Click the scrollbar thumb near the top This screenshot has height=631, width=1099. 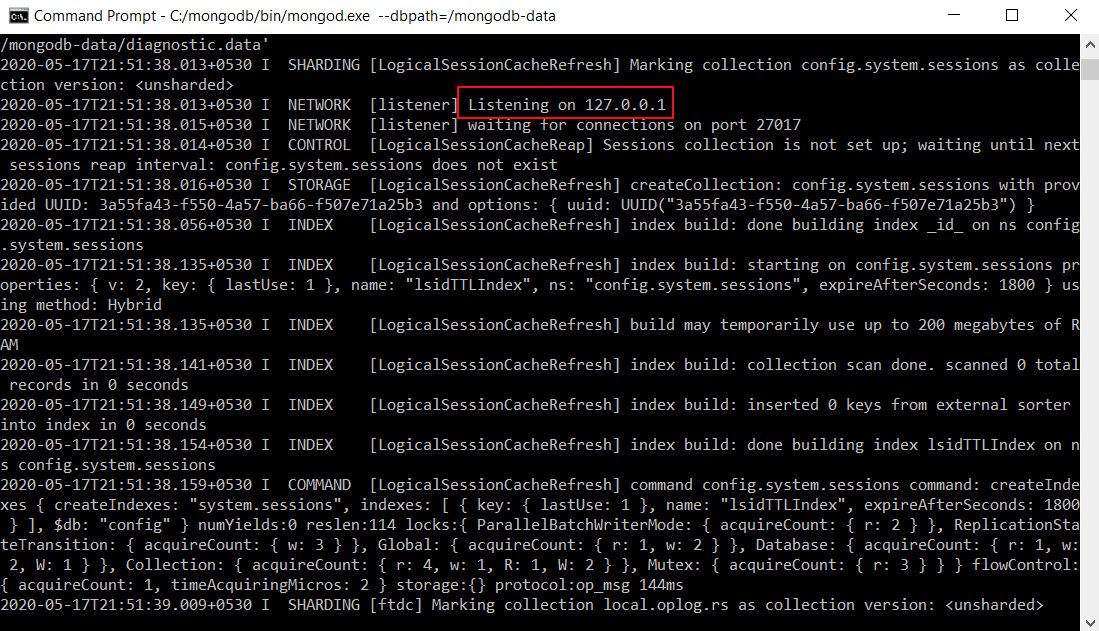[x=1090, y=60]
